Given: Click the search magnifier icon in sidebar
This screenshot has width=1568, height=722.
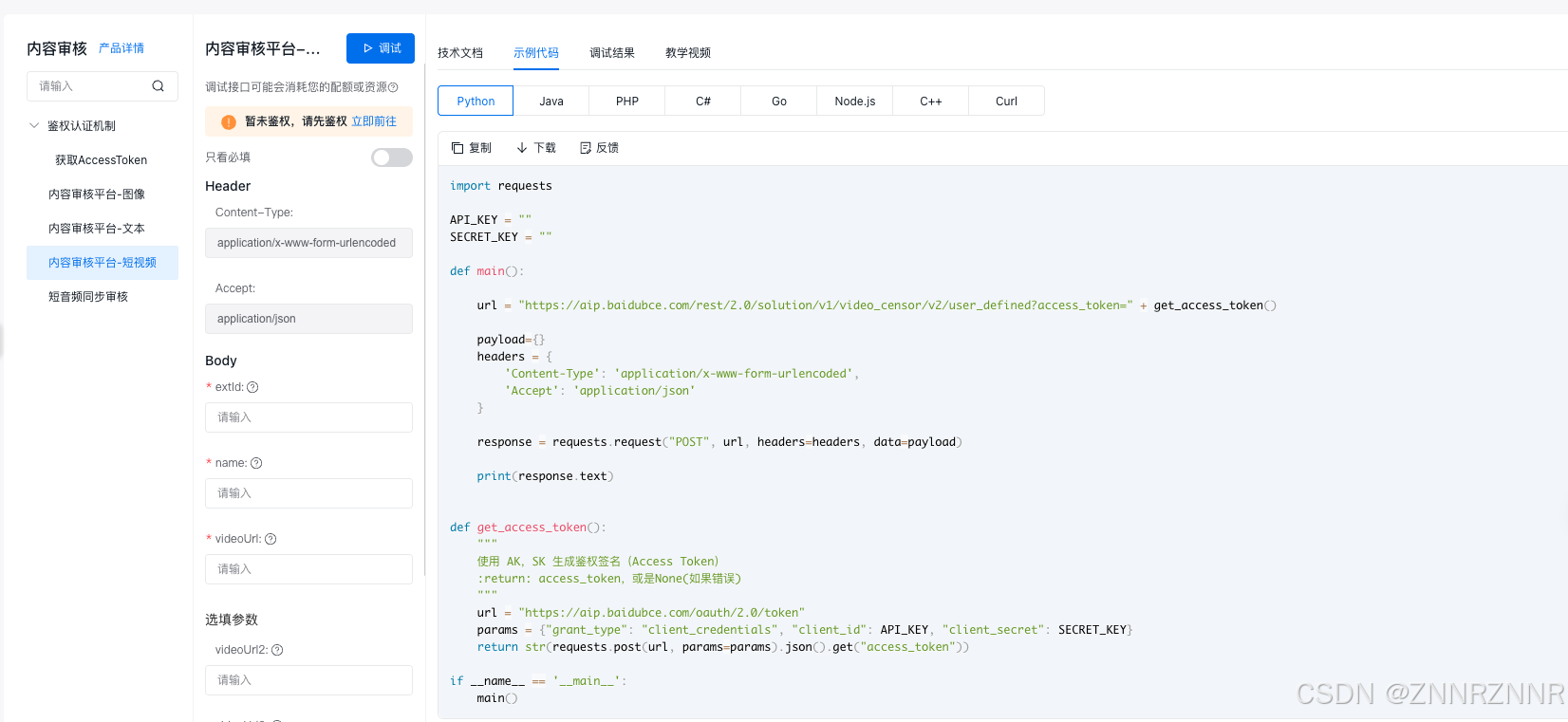Looking at the screenshot, I should [x=158, y=86].
